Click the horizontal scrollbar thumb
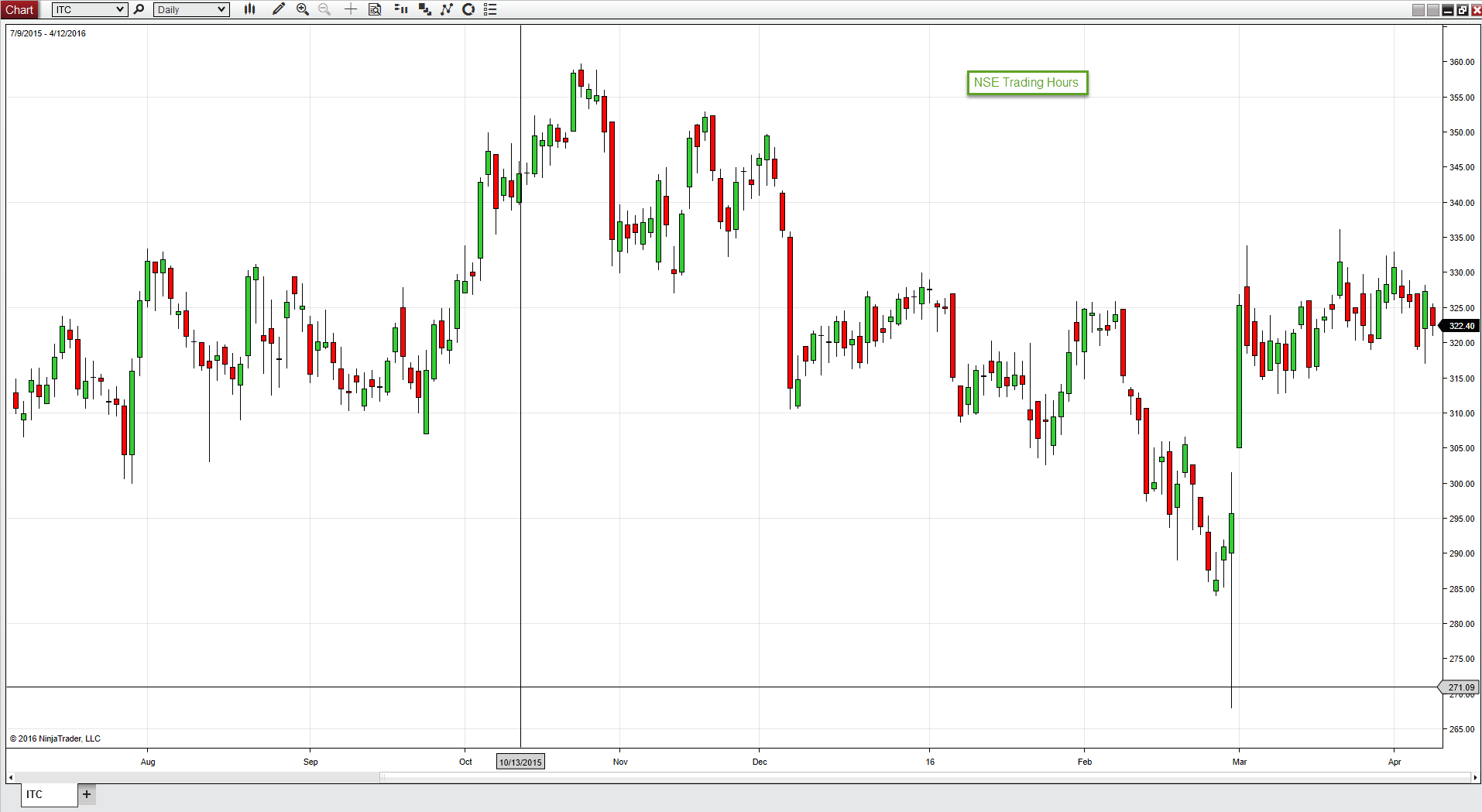Viewport: 1482px width, 812px height. point(925,777)
